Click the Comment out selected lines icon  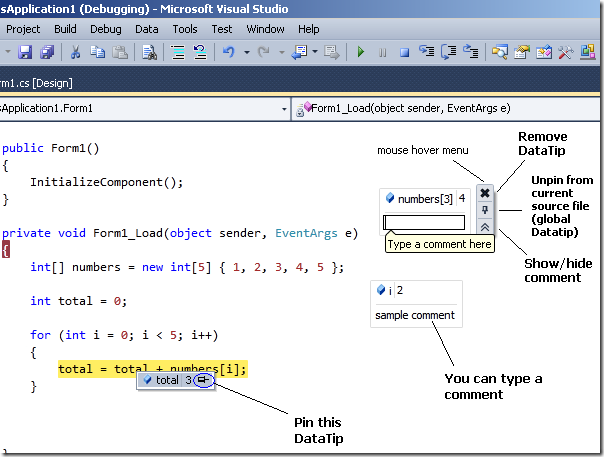click(178, 52)
